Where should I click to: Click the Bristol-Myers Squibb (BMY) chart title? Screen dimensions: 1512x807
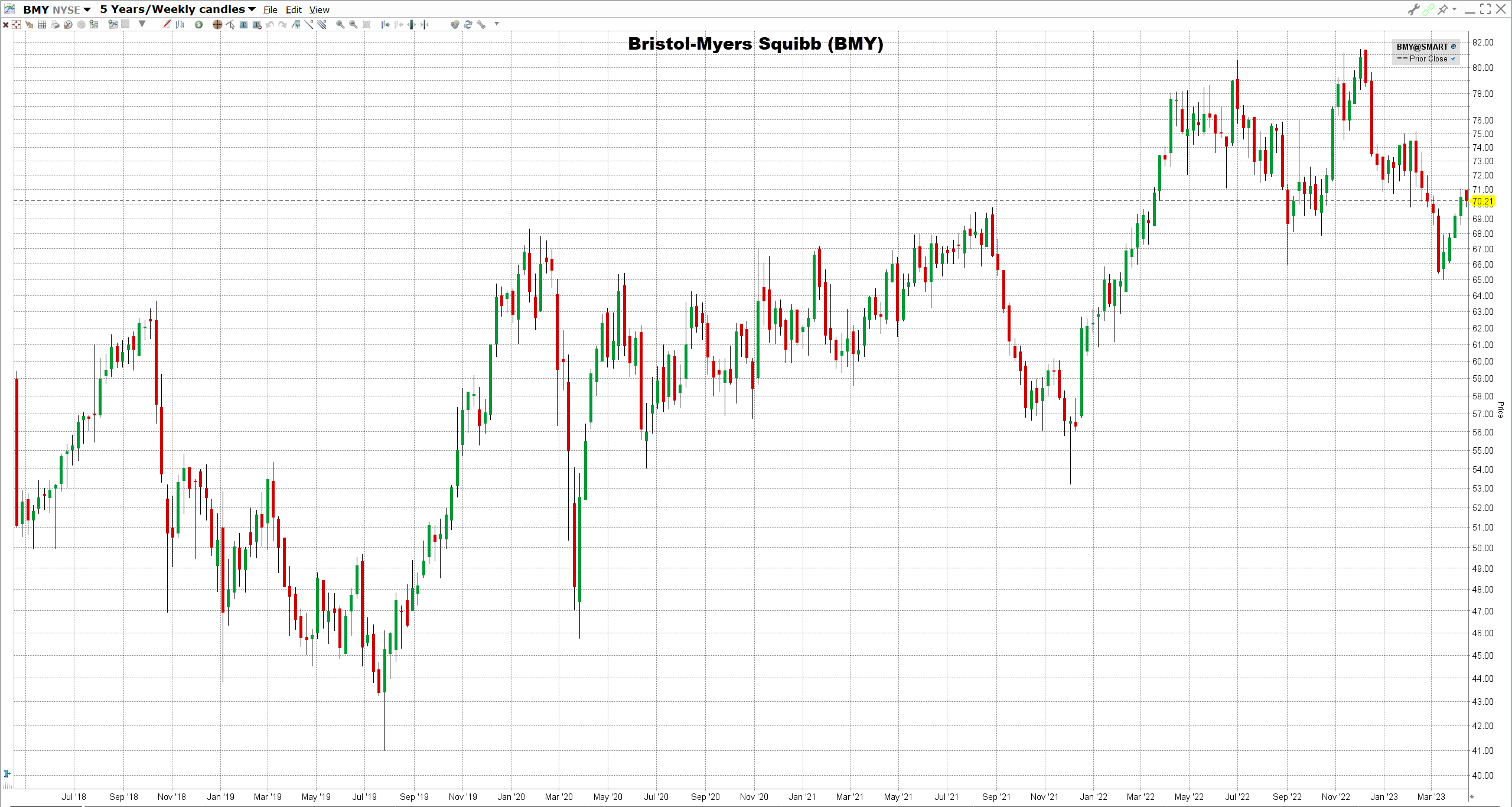(755, 44)
